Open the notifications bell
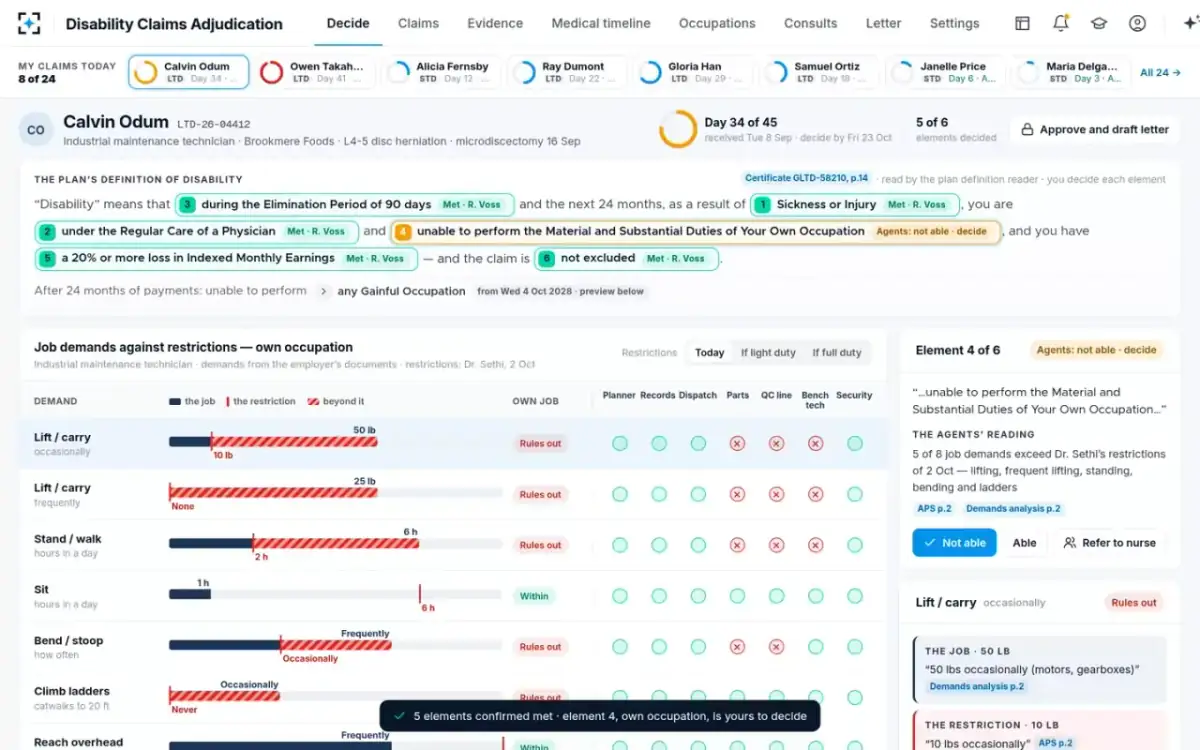The height and width of the screenshot is (750, 1200). pos(1061,23)
